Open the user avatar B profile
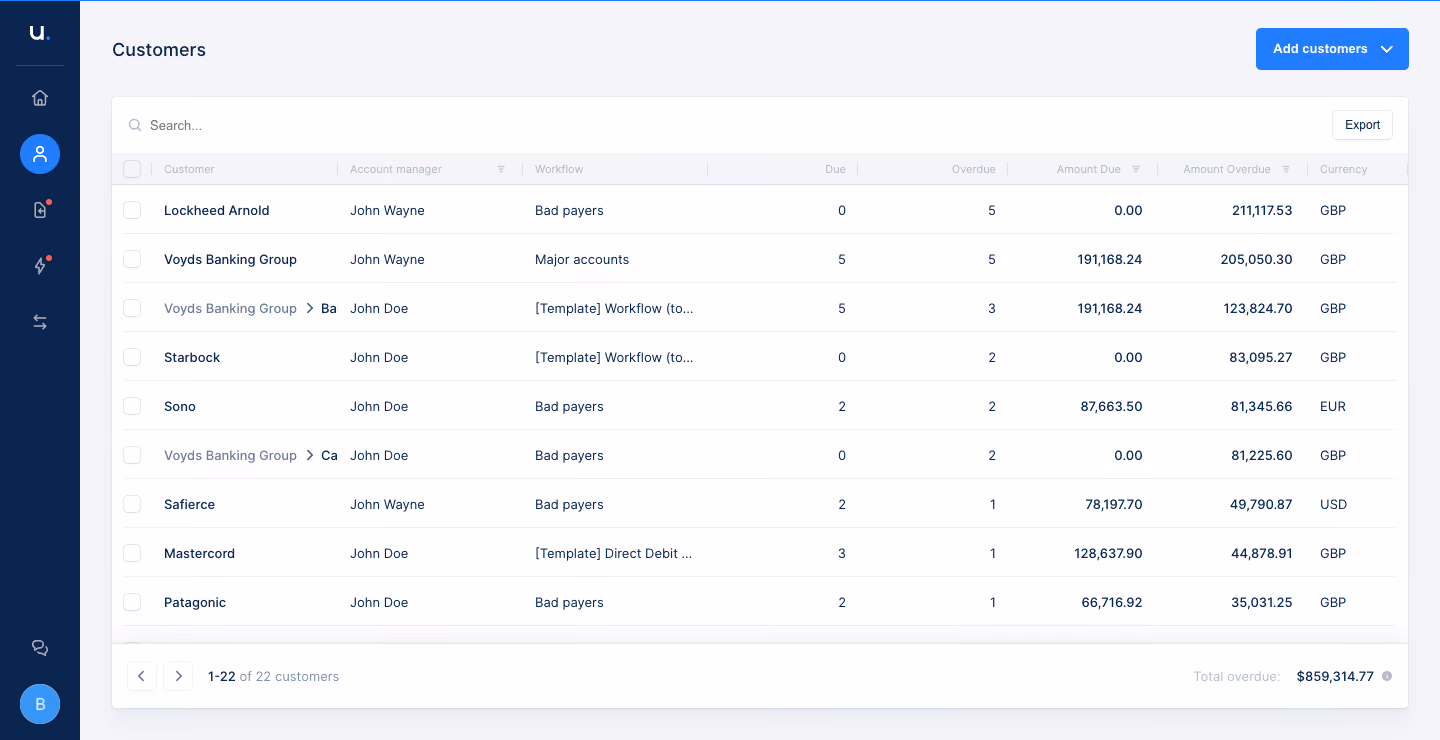Screen dimensions: 1440x740 tap(40, 704)
